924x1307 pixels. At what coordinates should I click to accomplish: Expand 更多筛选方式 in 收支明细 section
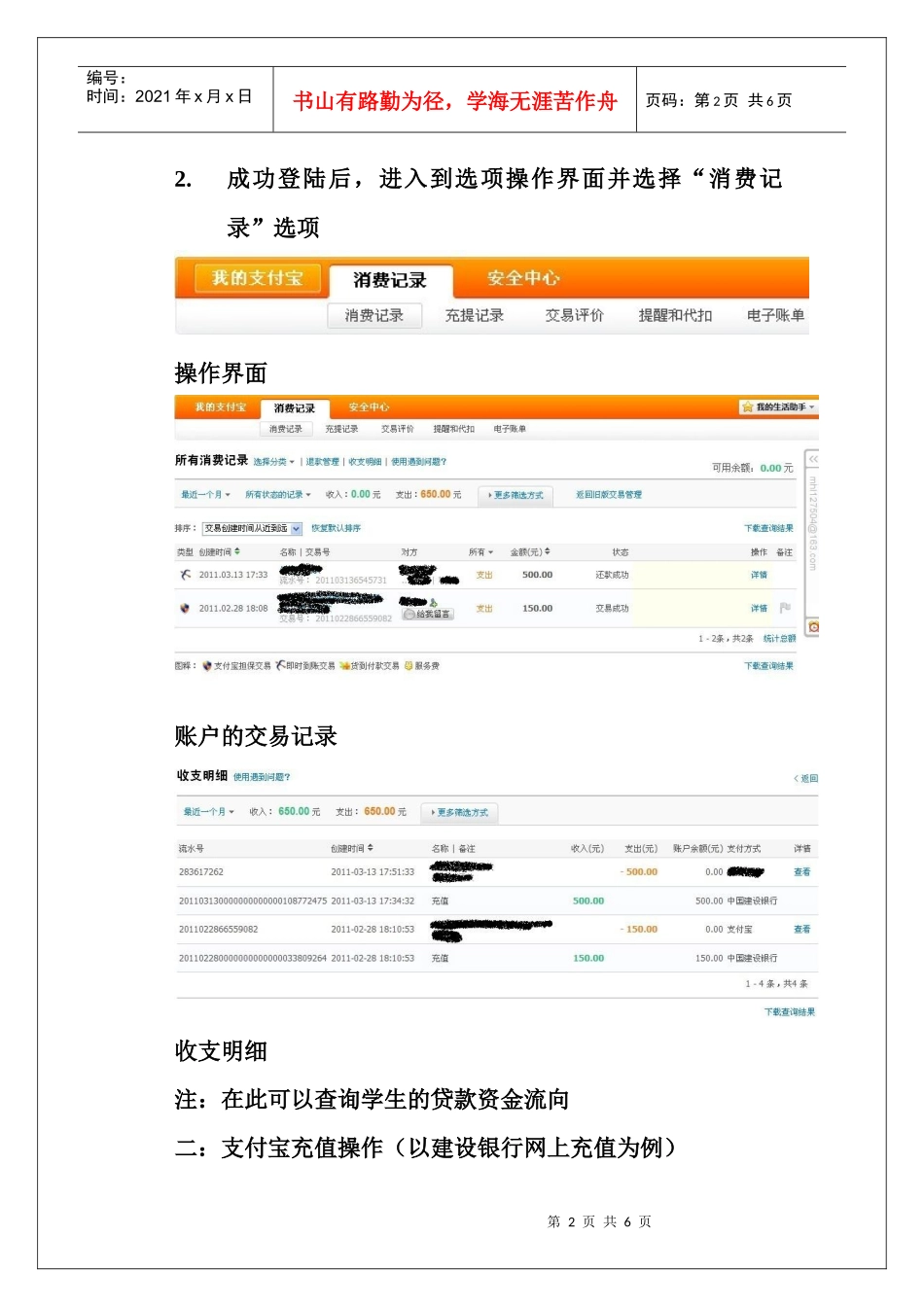pos(459,812)
